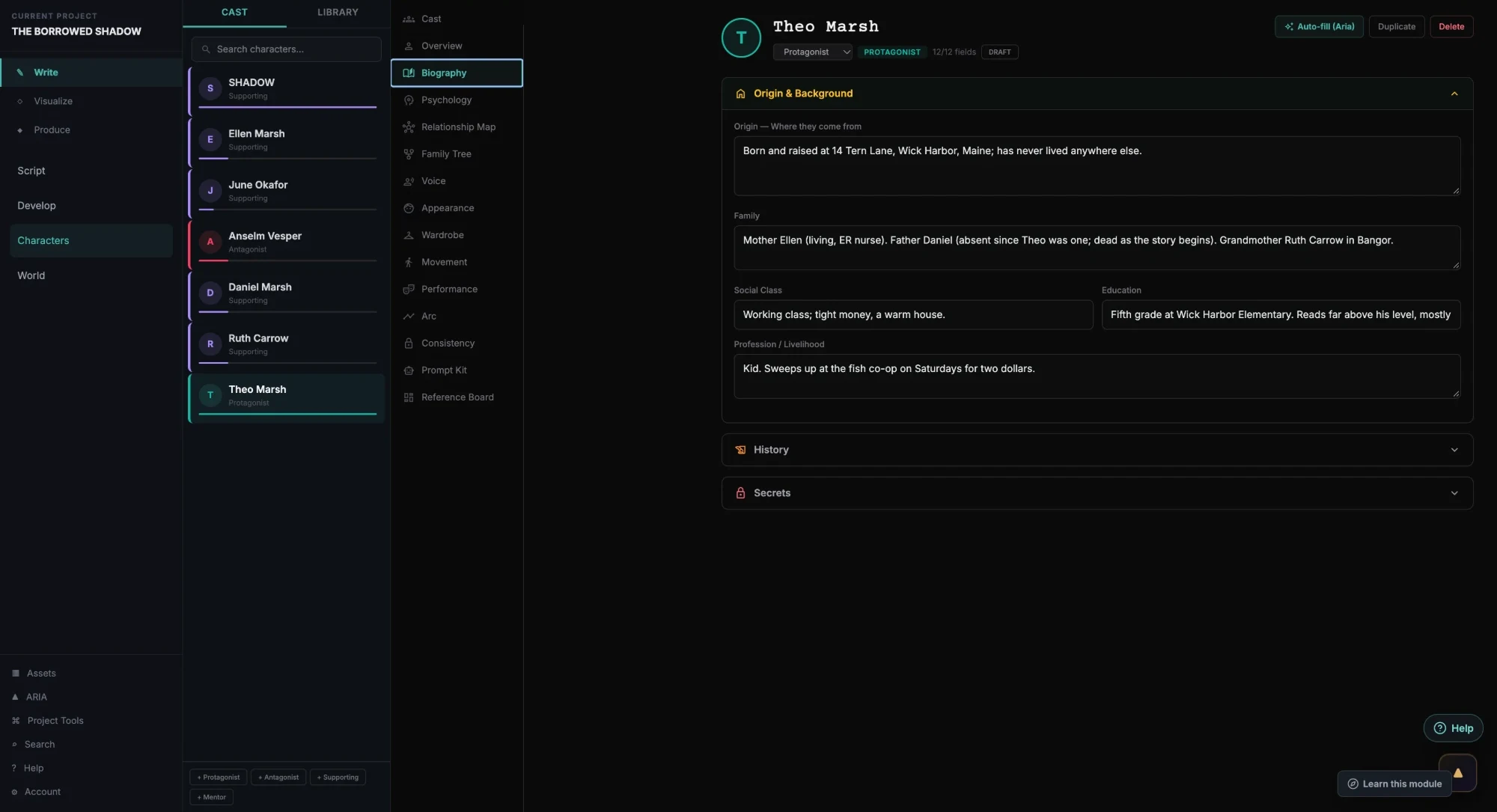Click the Consistency lock icon
This screenshot has height=812, width=1497.
click(409, 344)
